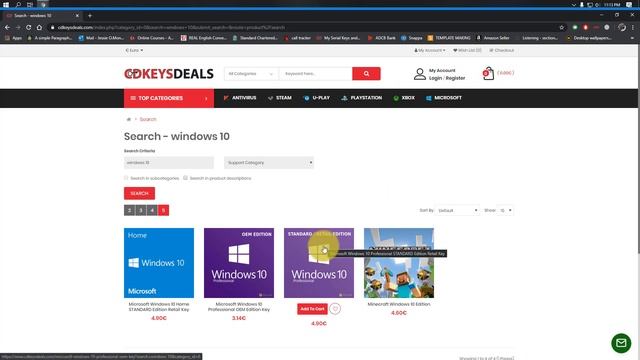This screenshot has width=640, height=360.
Task: Click the Add To Cart button
Action: click(x=312, y=309)
